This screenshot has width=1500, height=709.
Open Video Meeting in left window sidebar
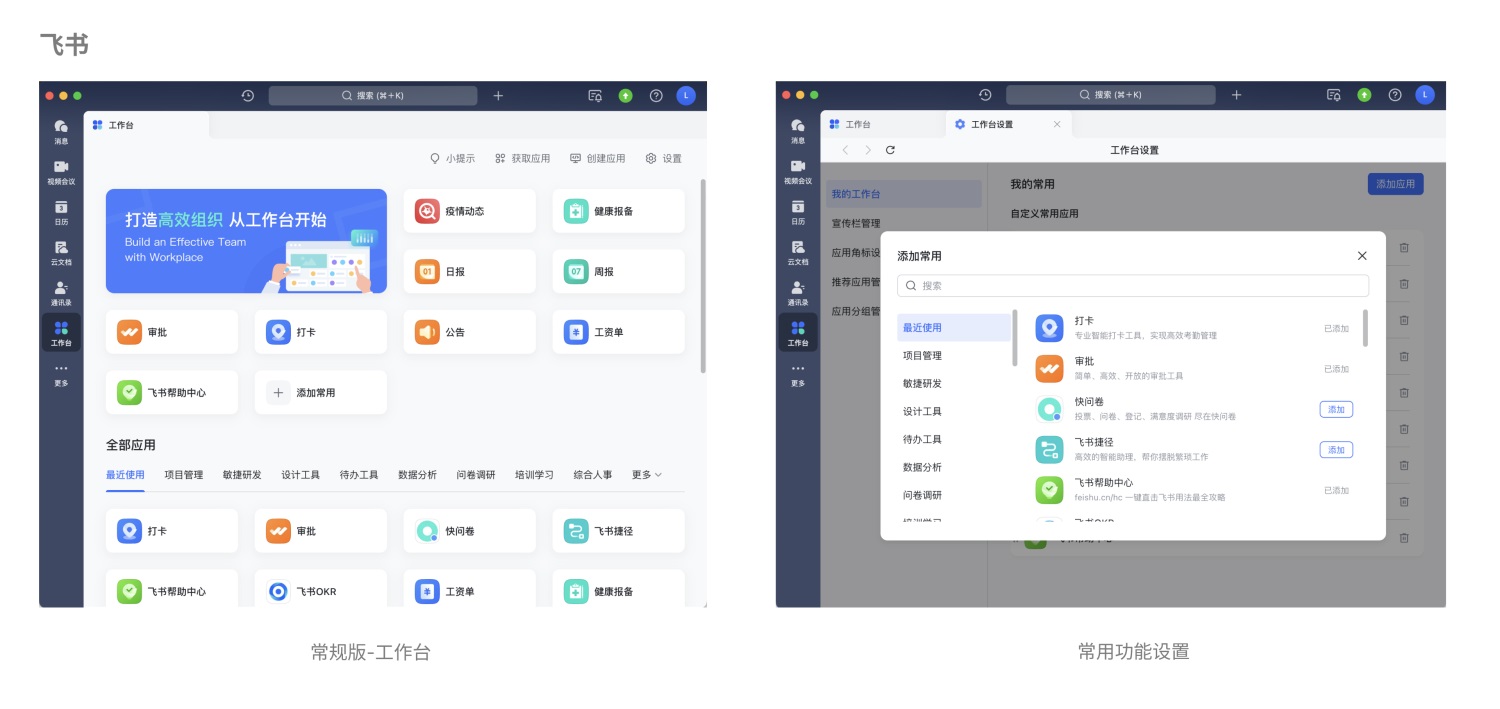pos(61,171)
